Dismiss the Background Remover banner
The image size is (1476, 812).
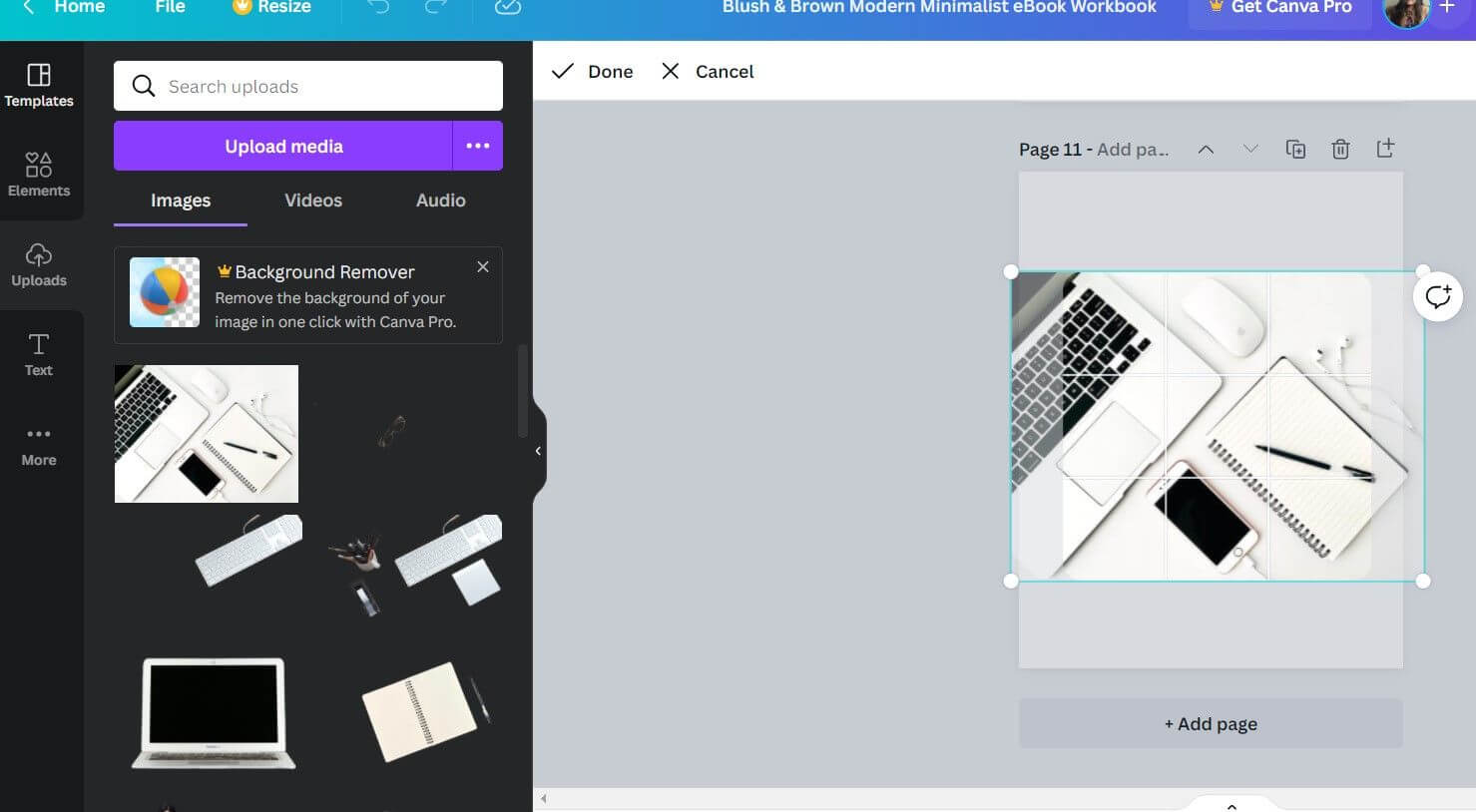pos(483,267)
